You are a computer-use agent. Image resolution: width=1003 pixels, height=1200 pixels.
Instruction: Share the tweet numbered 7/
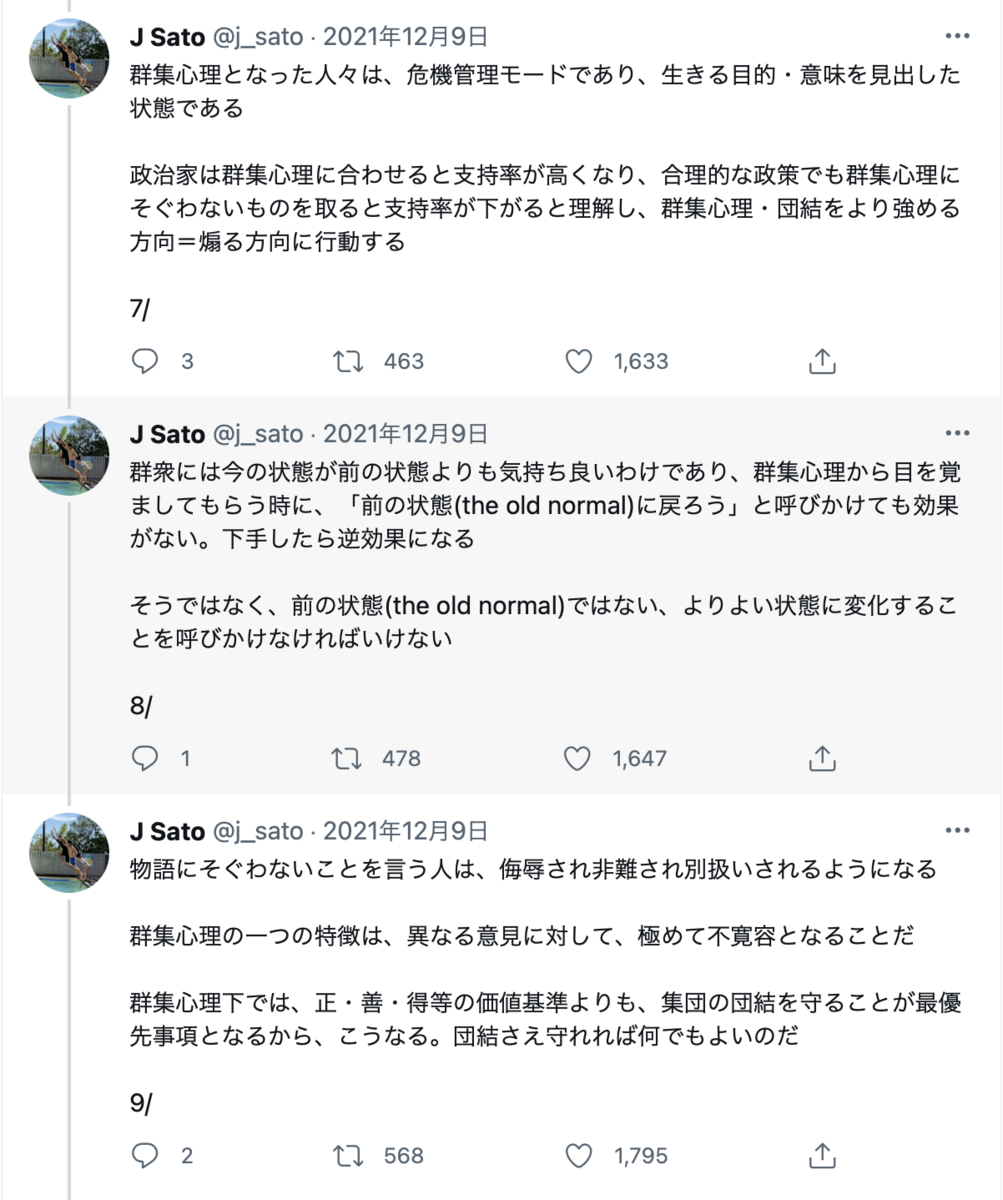(821, 361)
